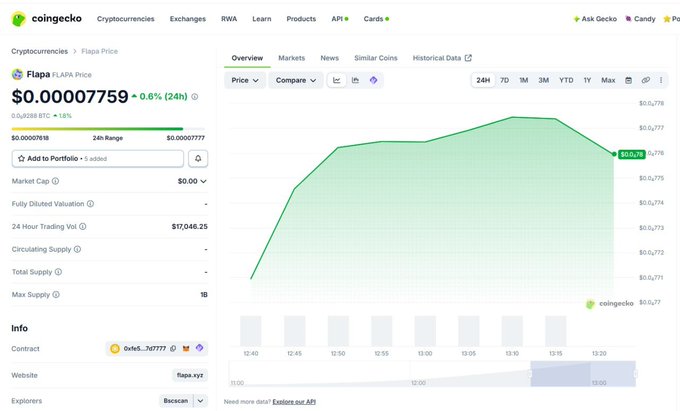
Task: Click the BNB chain icon in Contract
Action: 115,349
